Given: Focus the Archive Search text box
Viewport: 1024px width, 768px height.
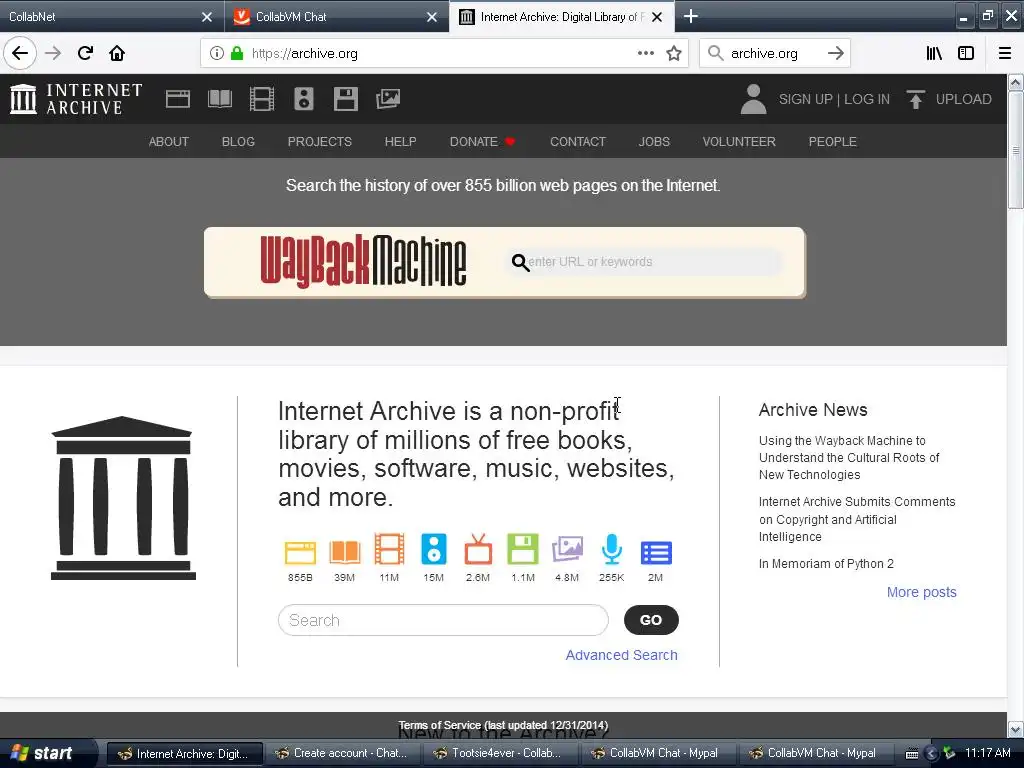Looking at the screenshot, I should 443,620.
